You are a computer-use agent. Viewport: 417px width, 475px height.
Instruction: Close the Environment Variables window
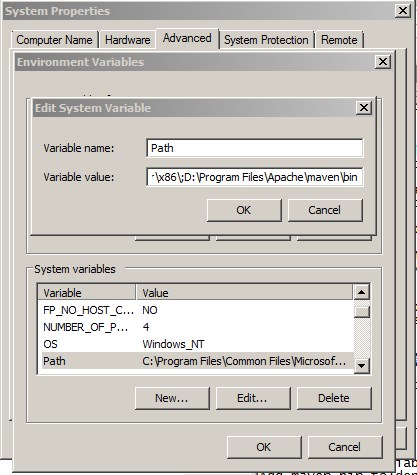383,62
